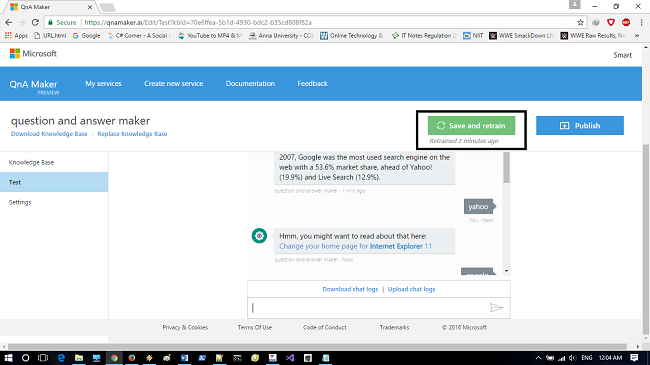Open Privacy & Cookies footer link
The width and height of the screenshot is (650, 365).
pos(185,327)
